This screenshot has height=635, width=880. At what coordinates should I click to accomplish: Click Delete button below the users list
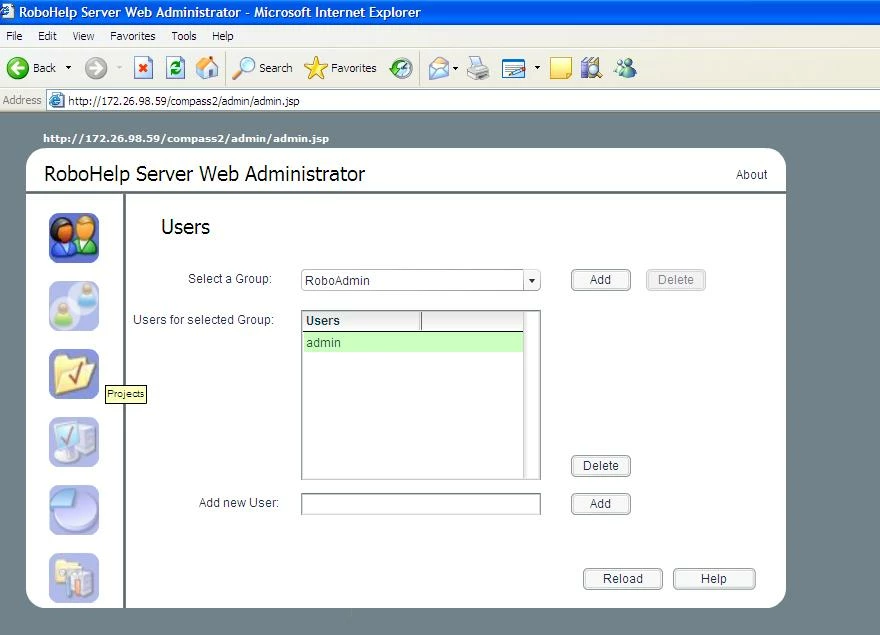601,465
